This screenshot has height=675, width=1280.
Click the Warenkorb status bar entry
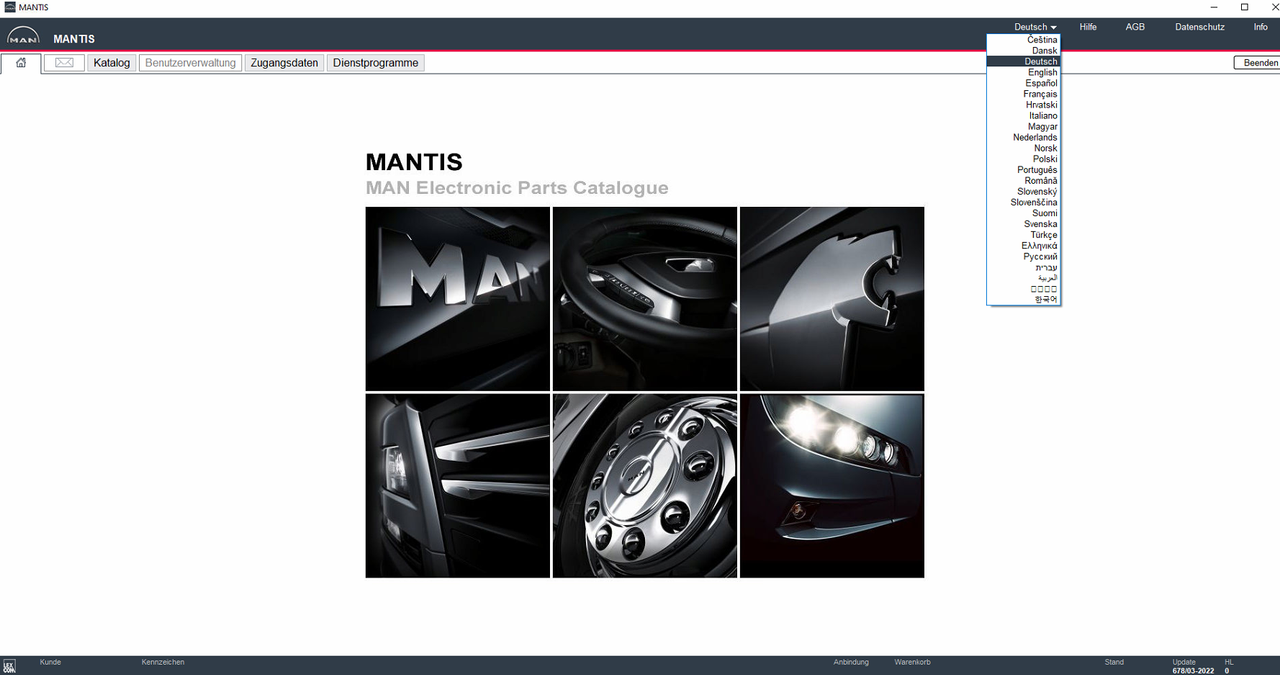[913, 662]
